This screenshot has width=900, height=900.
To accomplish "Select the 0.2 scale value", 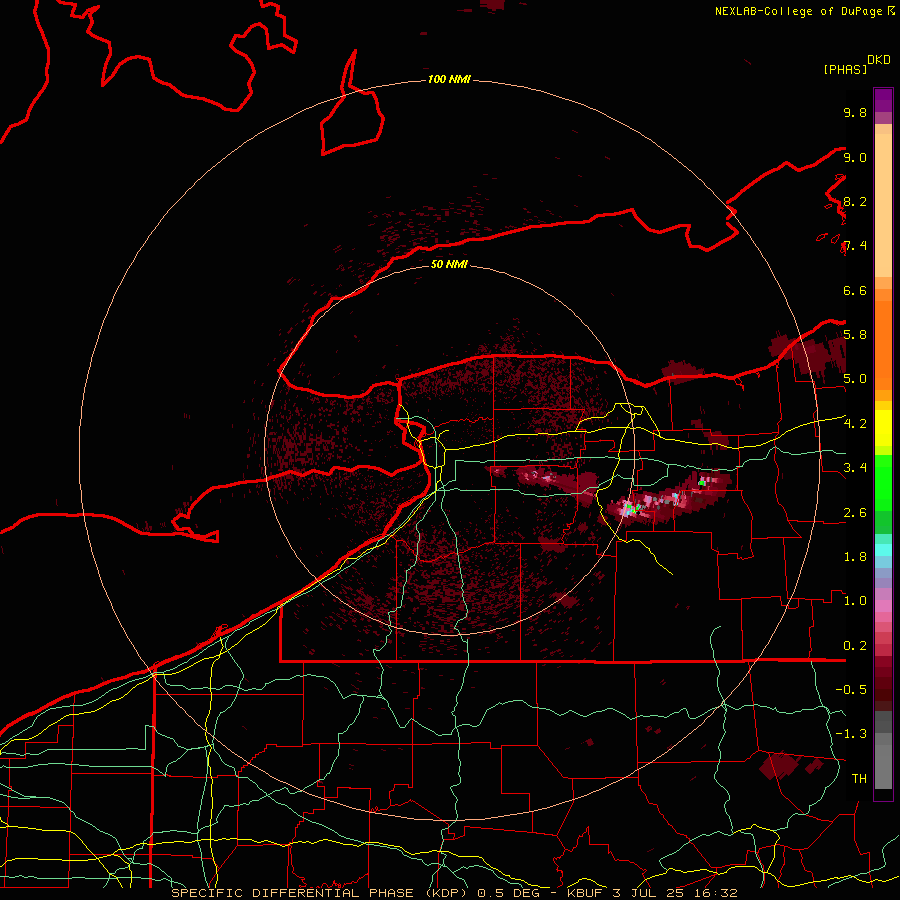I will (855, 646).
